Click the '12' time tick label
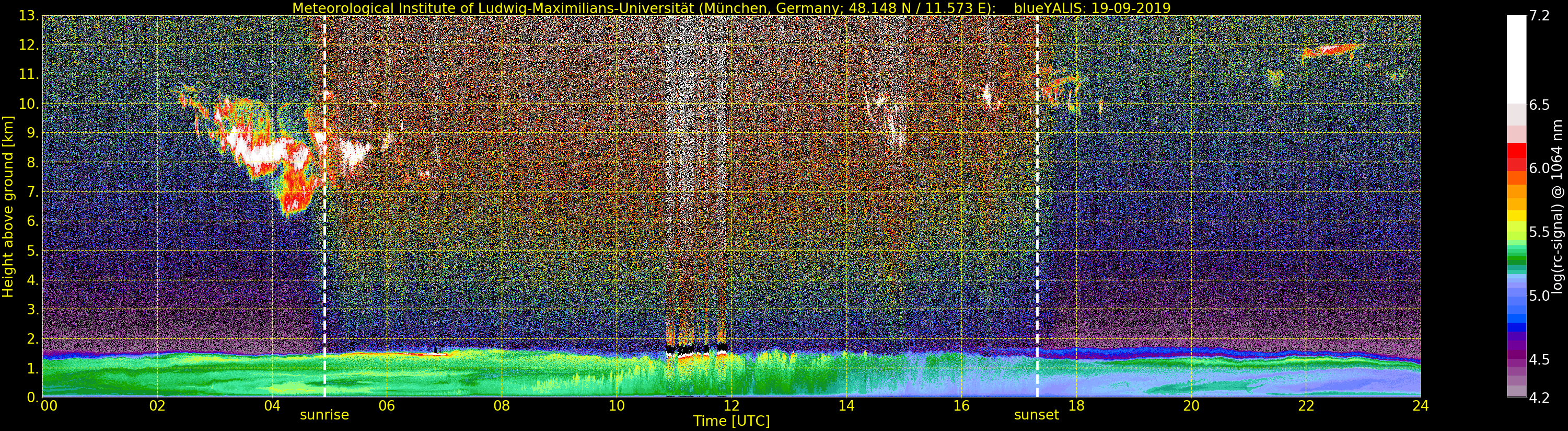This screenshot has width=1568, height=431. (x=731, y=405)
